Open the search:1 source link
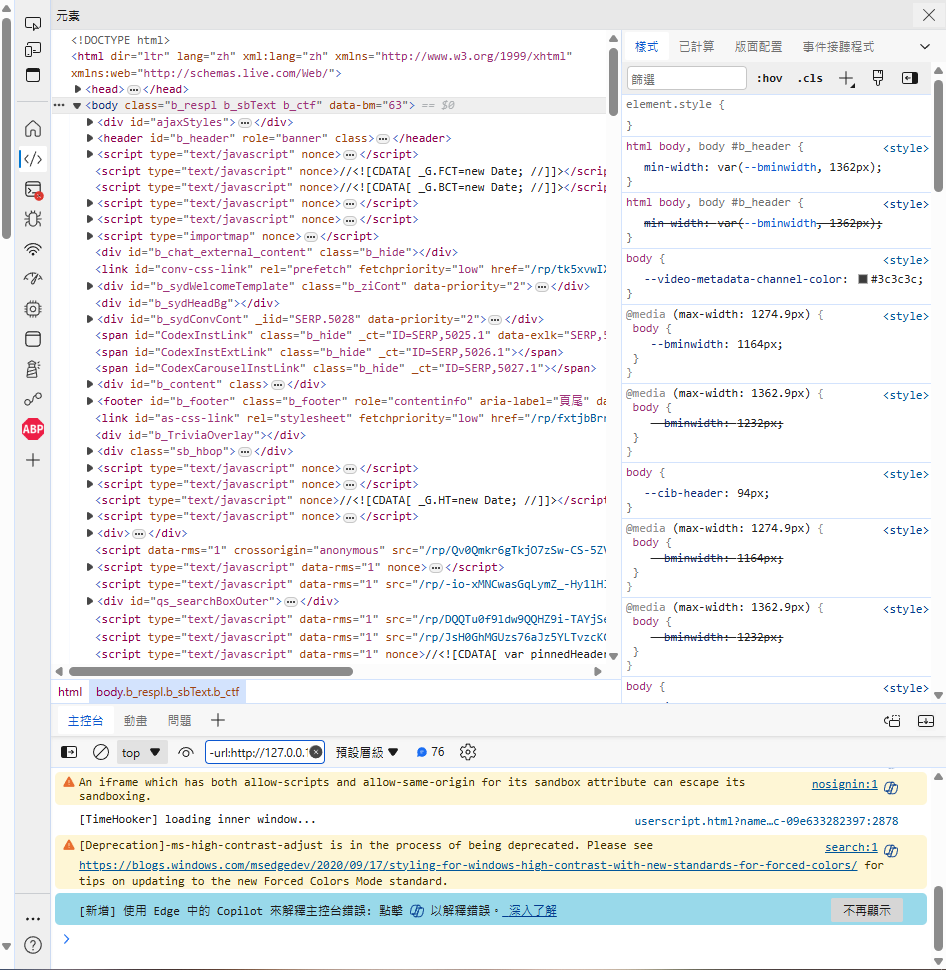This screenshot has height=970, width=946. [x=851, y=848]
